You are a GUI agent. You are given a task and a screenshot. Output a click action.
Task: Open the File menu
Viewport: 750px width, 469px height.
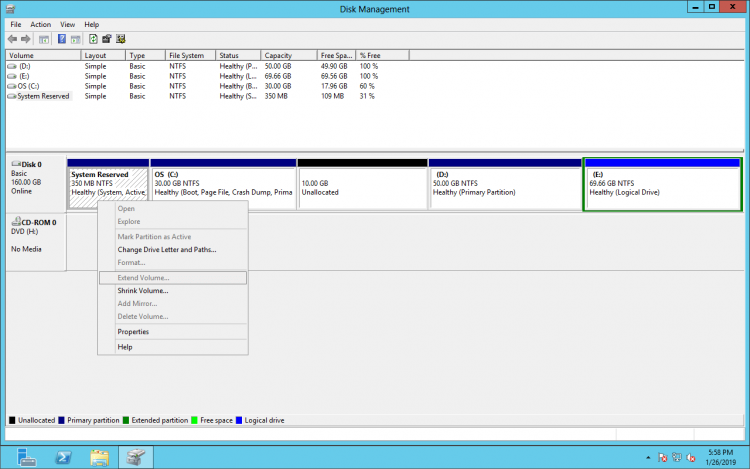16,24
